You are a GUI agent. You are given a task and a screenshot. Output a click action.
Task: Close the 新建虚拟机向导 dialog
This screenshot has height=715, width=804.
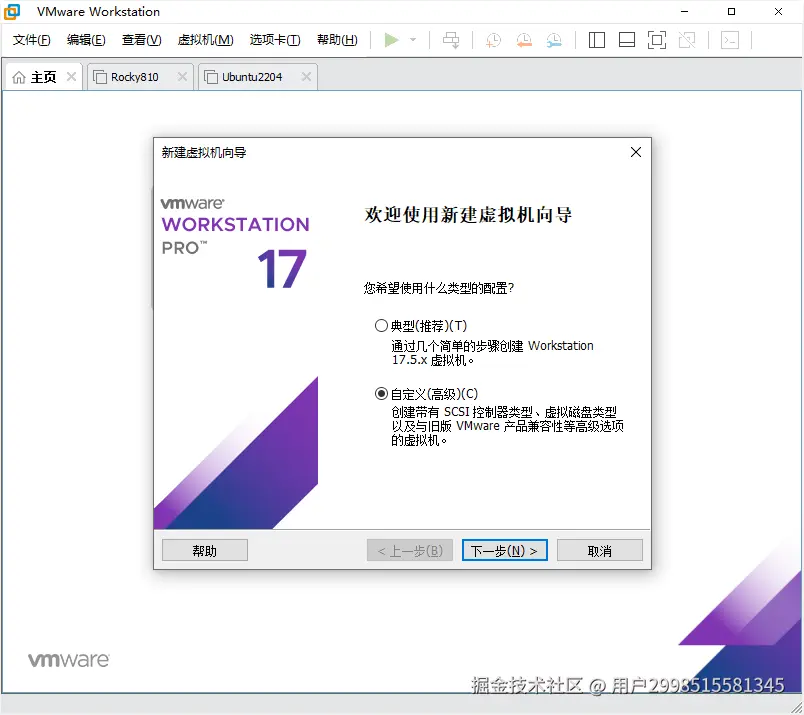[636, 152]
